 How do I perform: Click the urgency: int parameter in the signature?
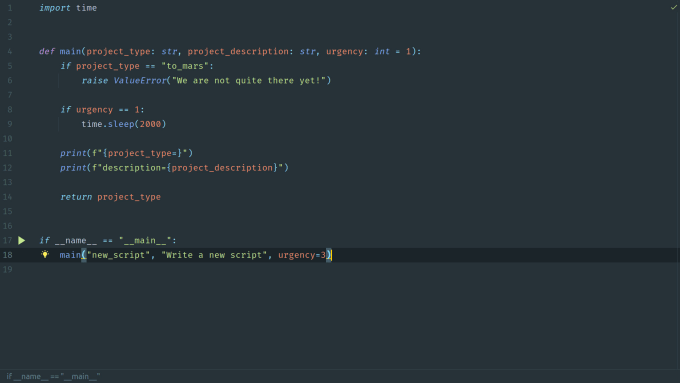tap(358, 51)
